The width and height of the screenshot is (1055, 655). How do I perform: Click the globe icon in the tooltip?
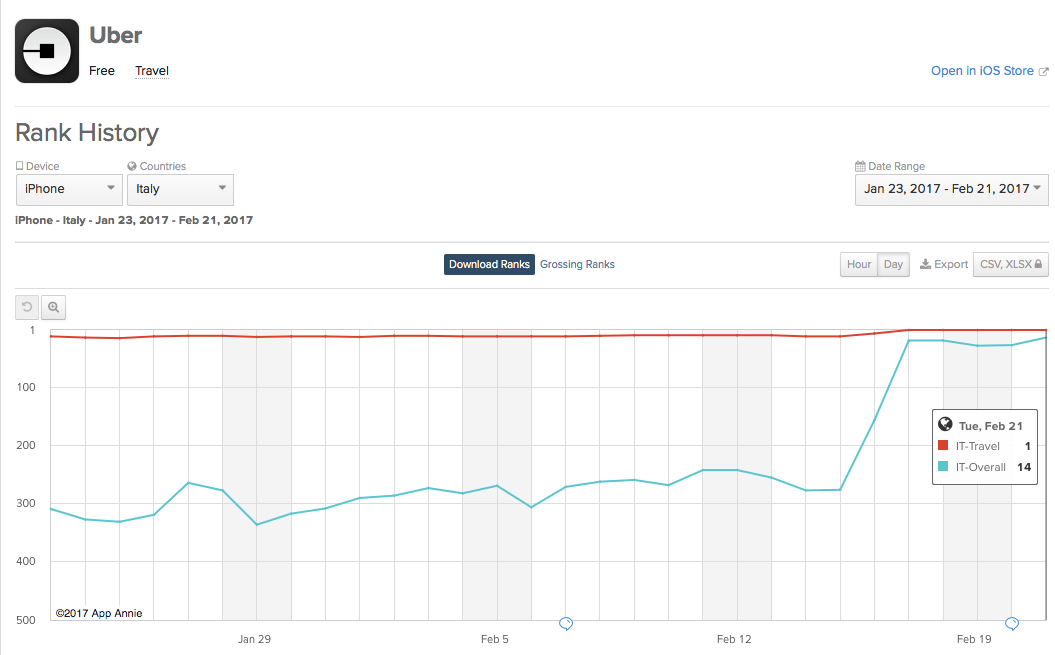pyautogui.click(x=945, y=424)
